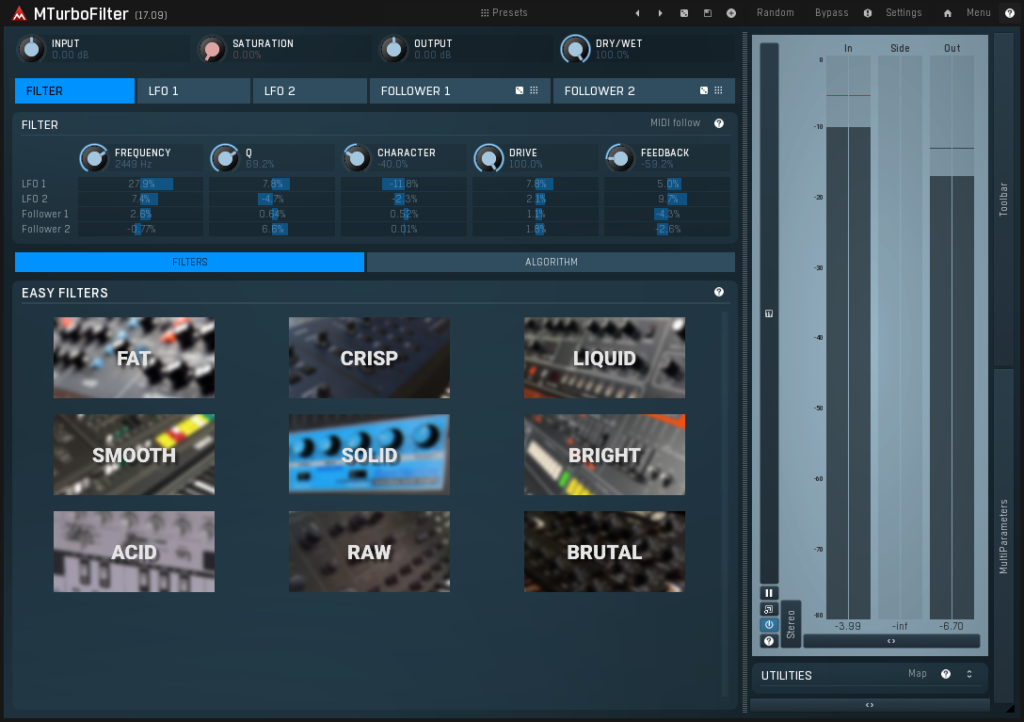Expand the Utilities panel arrows
This screenshot has height=722, width=1024.
click(969, 674)
